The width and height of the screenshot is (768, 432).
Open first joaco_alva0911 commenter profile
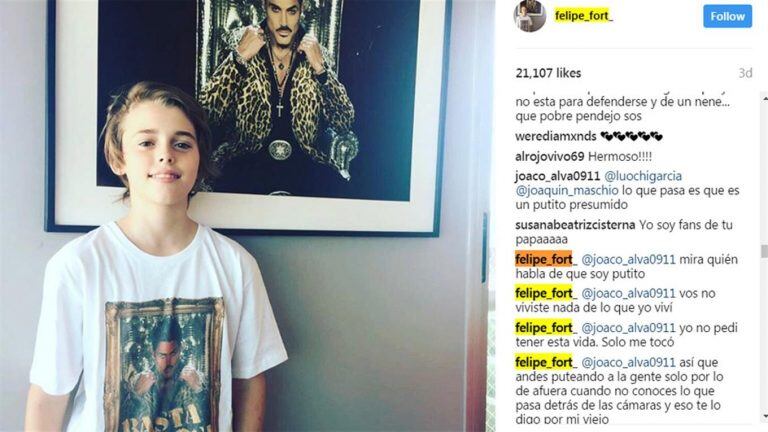pyautogui.click(x=557, y=176)
